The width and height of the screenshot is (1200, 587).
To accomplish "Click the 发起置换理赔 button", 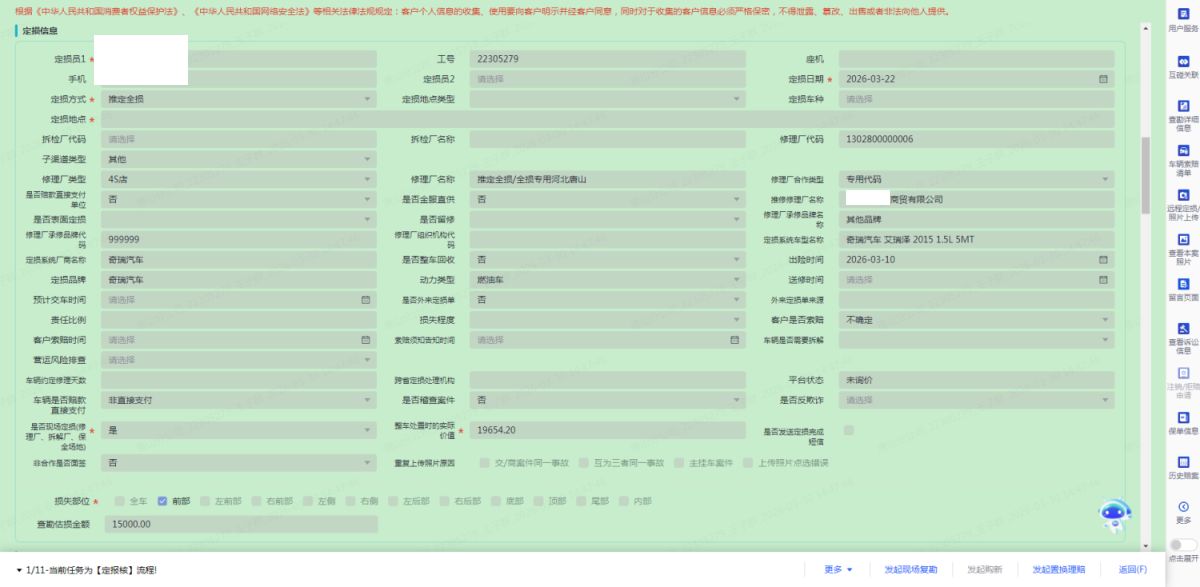I will coord(1058,569).
